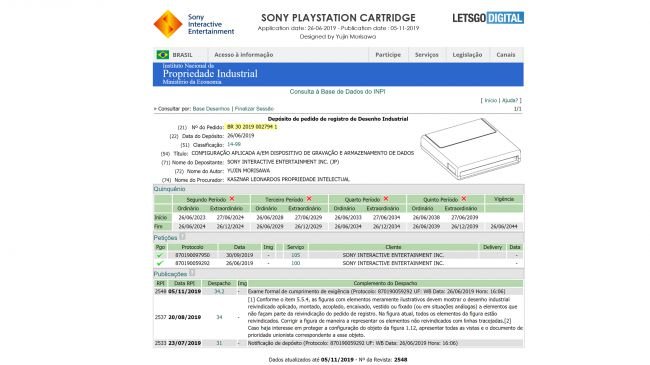650x365 pixels.
Task: Click KASZNAR LEONARDOS PROPRIEDADE INTELECTUAL text
Action: point(288,180)
